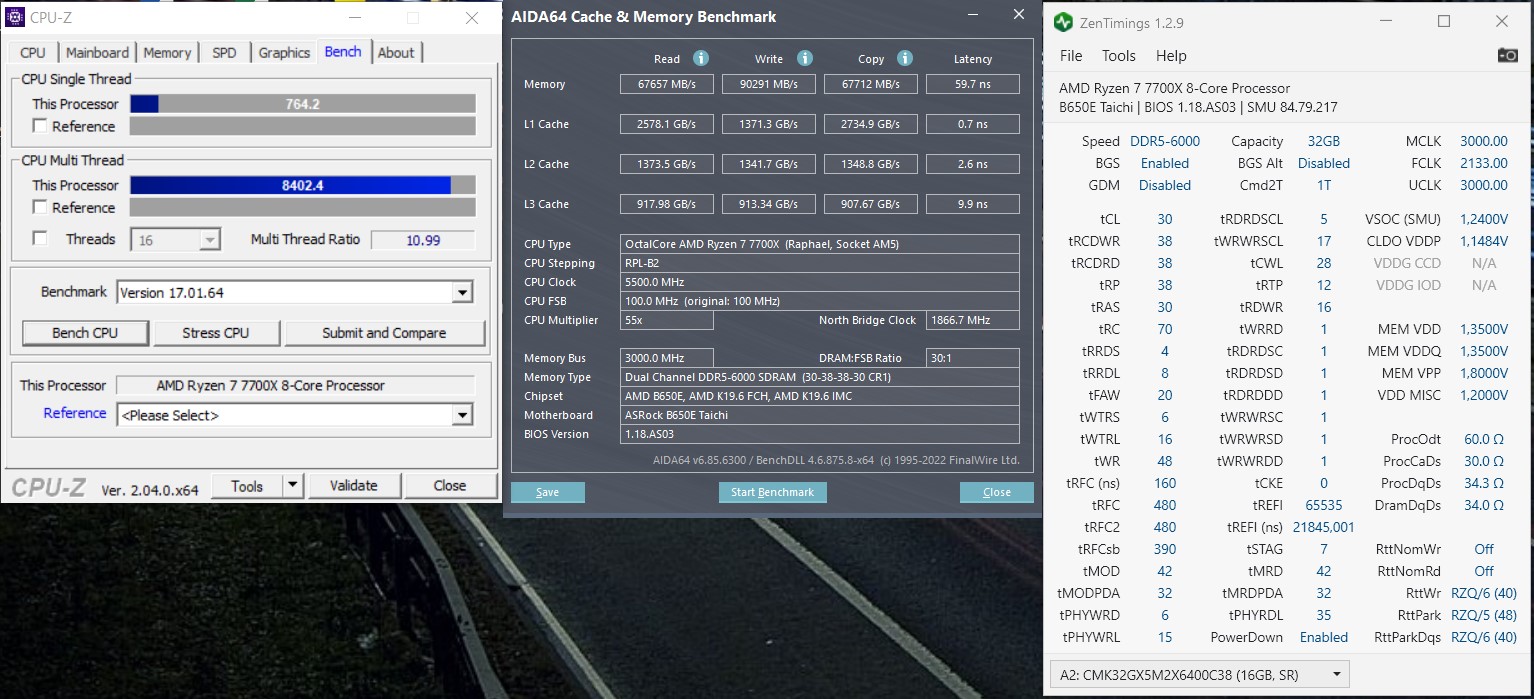1534x699 pixels.
Task: Click Start Benchmark in AIDA64
Action: click(773, 492)
